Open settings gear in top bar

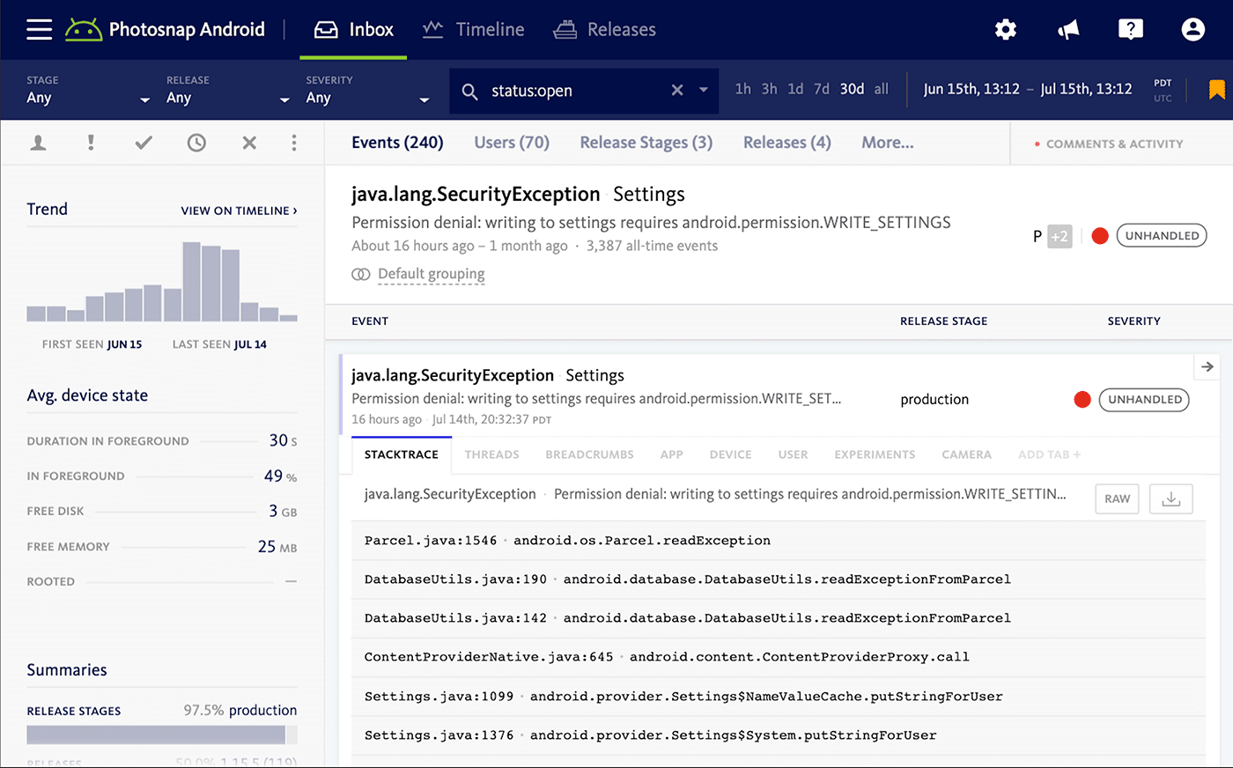click(1006, 30)
